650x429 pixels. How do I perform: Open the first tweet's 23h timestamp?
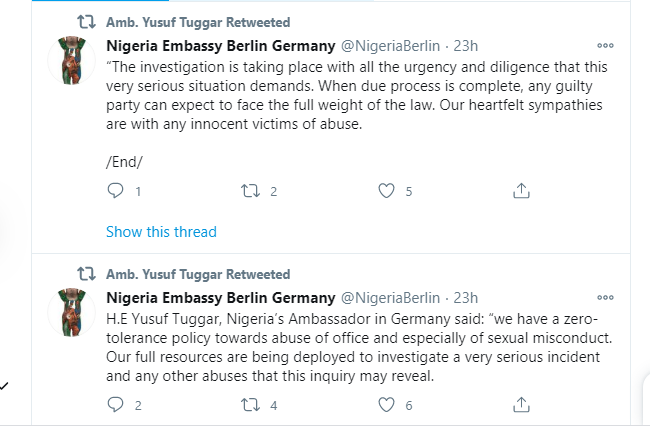[x=466, y=46]
